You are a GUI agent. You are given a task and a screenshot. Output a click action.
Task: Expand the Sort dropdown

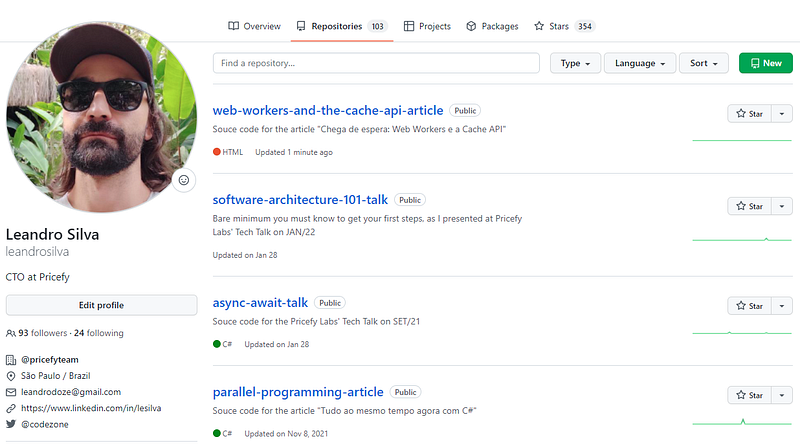pos(705,63)
